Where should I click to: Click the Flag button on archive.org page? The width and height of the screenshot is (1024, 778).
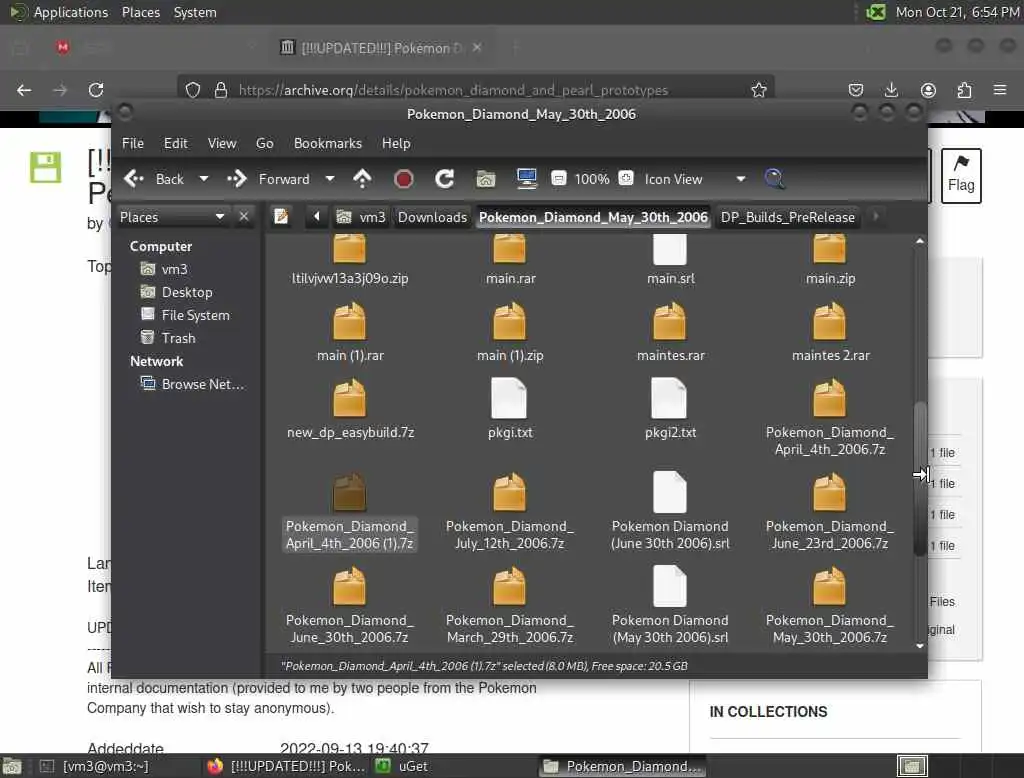(961, 176)
